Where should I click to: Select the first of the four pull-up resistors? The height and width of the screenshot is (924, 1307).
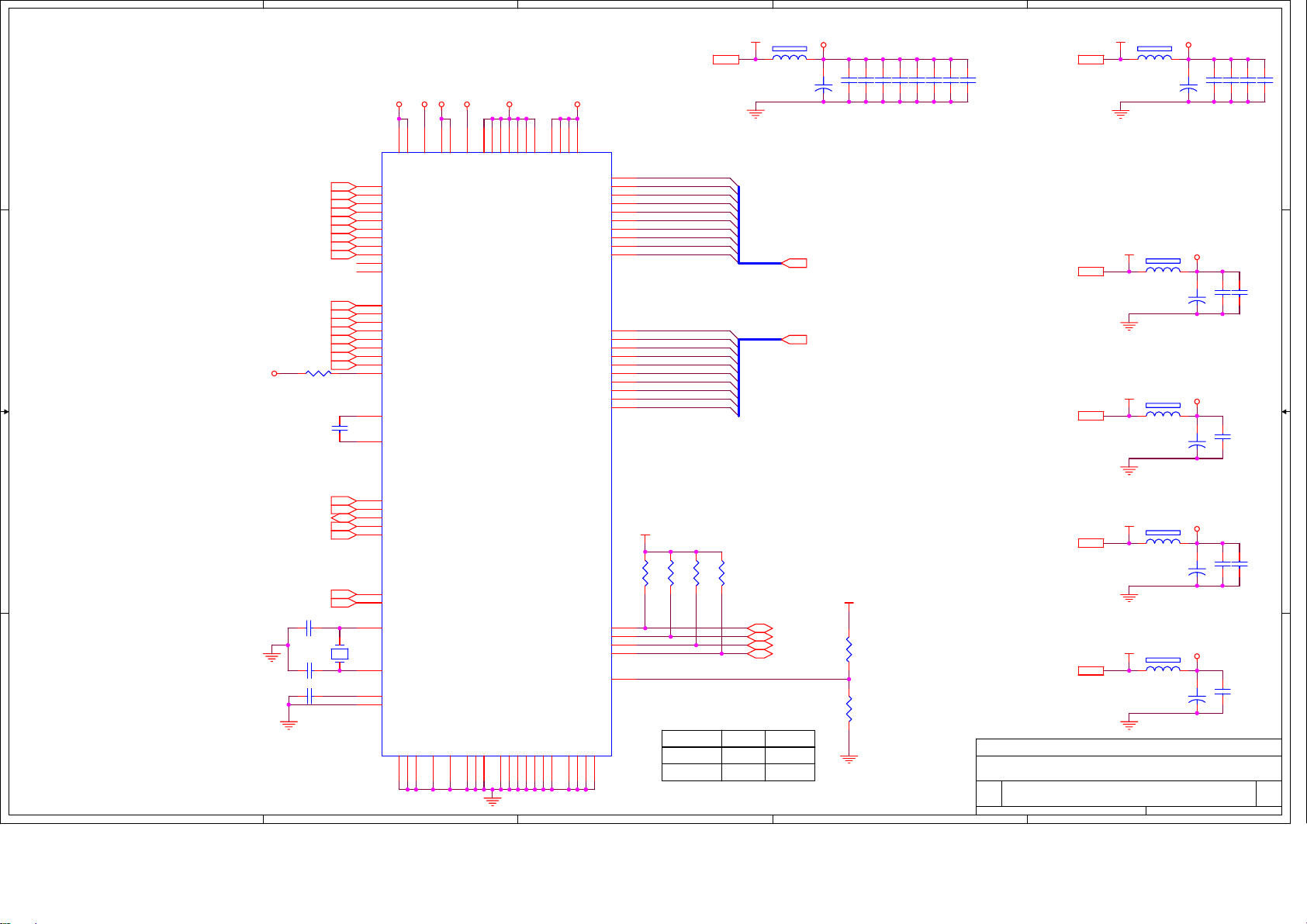tap(645, 573)
